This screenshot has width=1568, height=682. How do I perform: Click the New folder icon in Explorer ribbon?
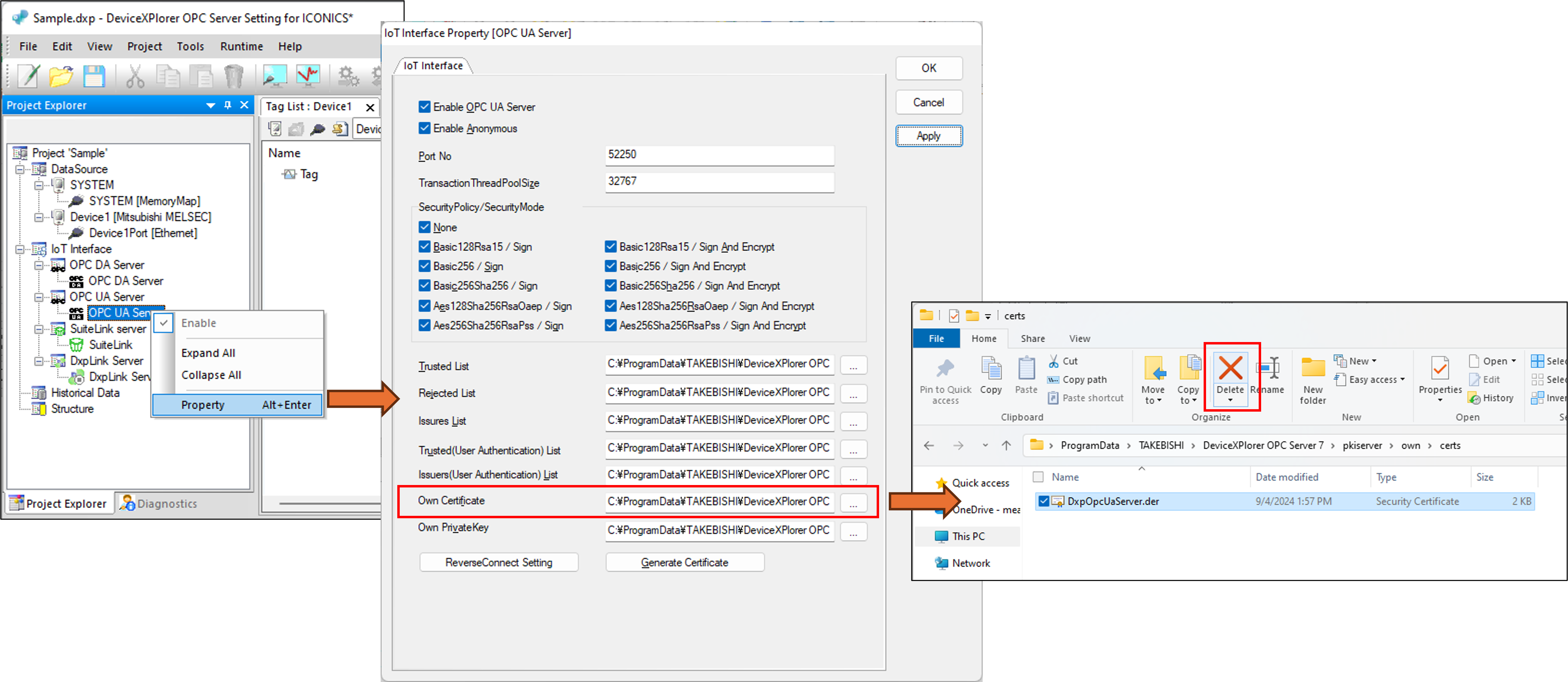pyautogui.click(x=1313, y=369)
